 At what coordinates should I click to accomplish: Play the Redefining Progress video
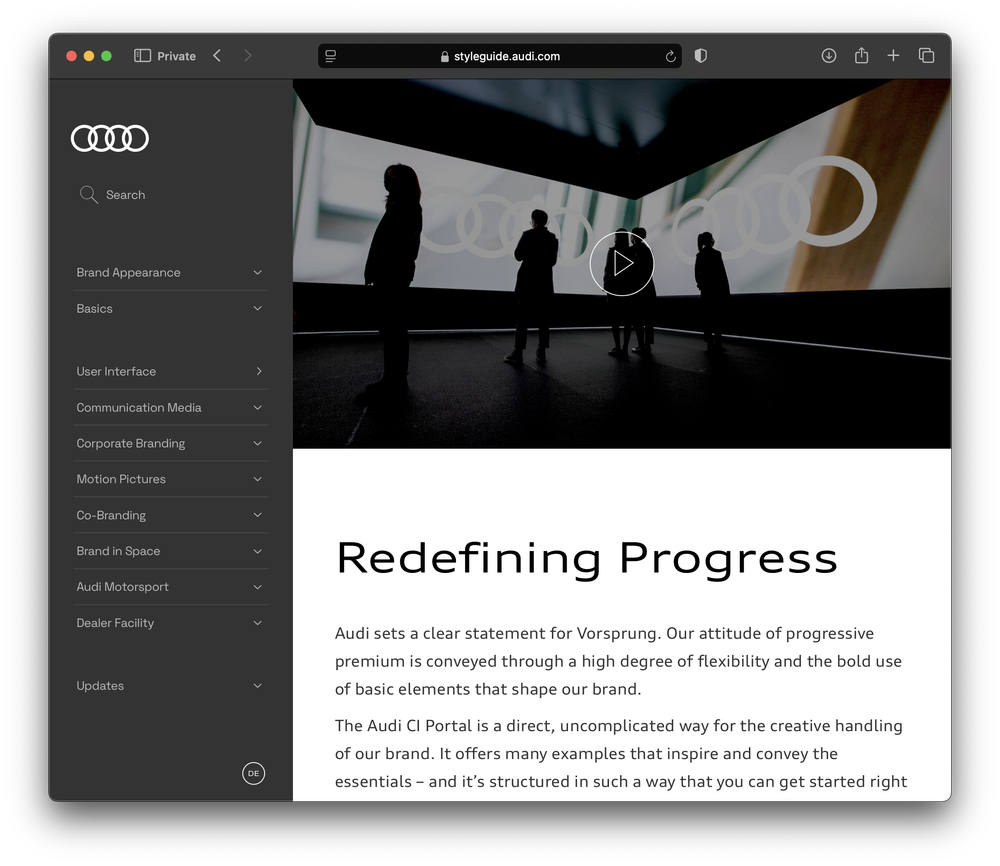[622, 263]
